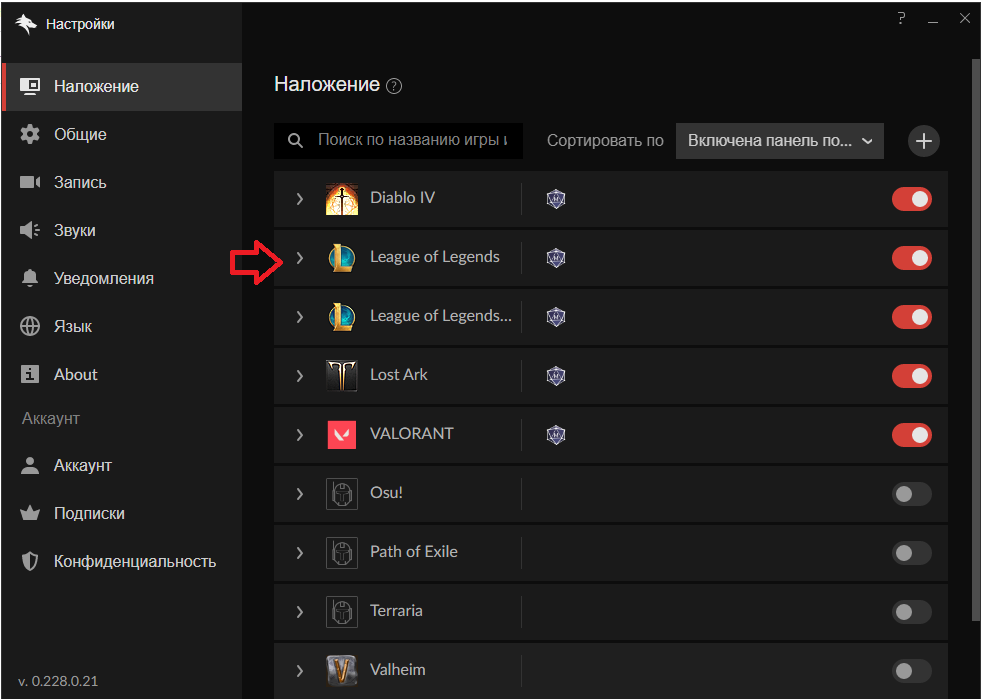
Task: Click the app badge icon in Lost Ark row
Action: pyautogui.click(x=556, y=376)
